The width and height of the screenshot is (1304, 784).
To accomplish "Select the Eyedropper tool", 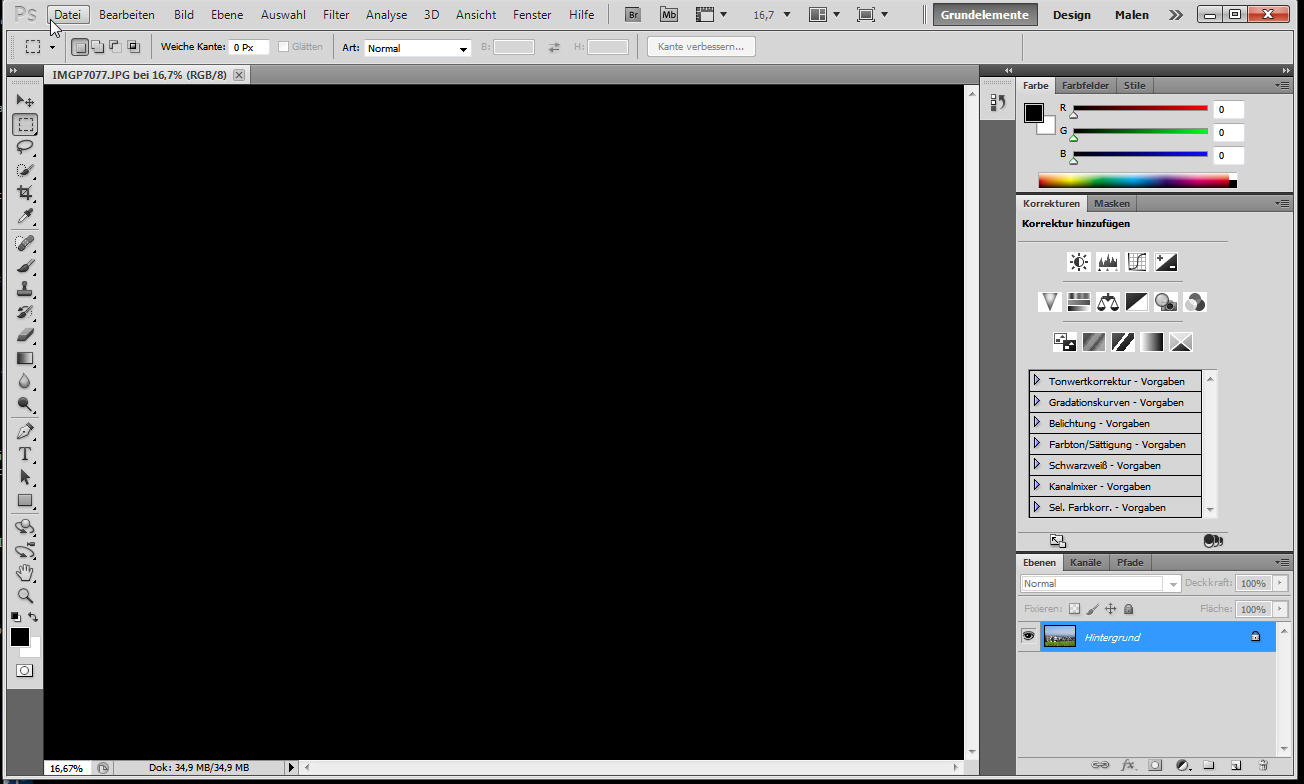I will [25, 216].
